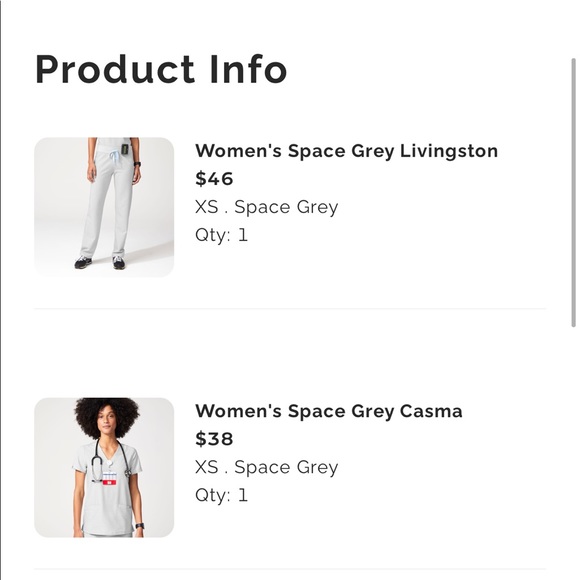Screen dimensions: 580x580
Task: Select the $38 price label
Action: (214, 439)
